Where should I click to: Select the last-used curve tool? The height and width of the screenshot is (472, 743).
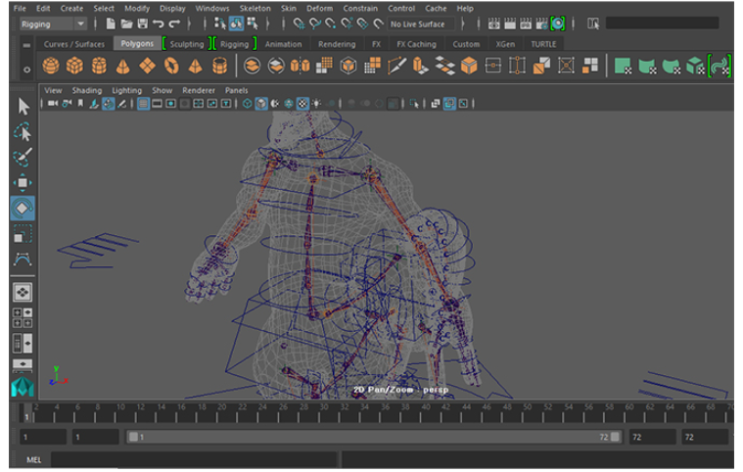(22, 259)
